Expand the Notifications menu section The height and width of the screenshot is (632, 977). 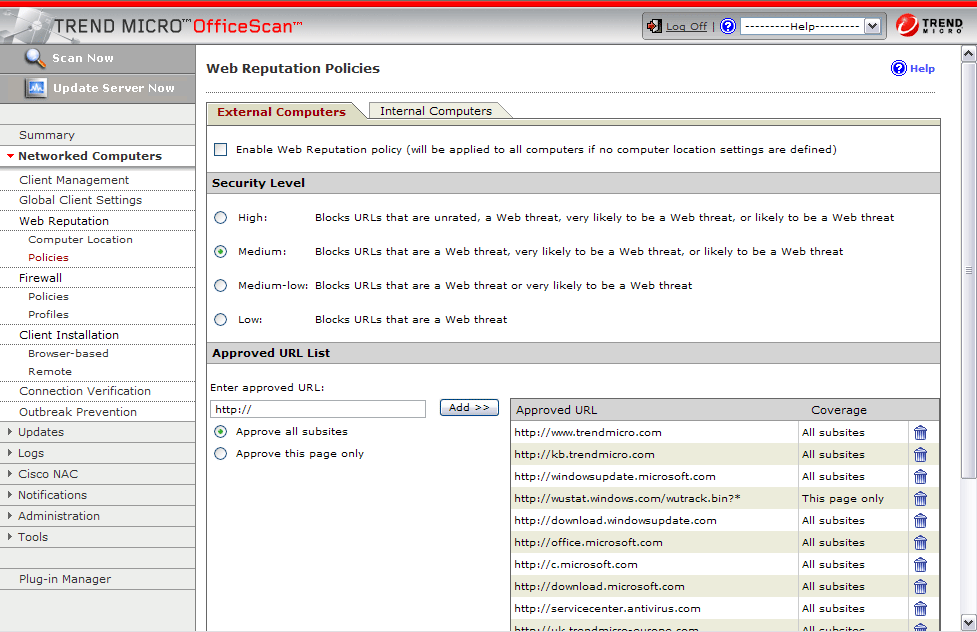click(10, 494)
